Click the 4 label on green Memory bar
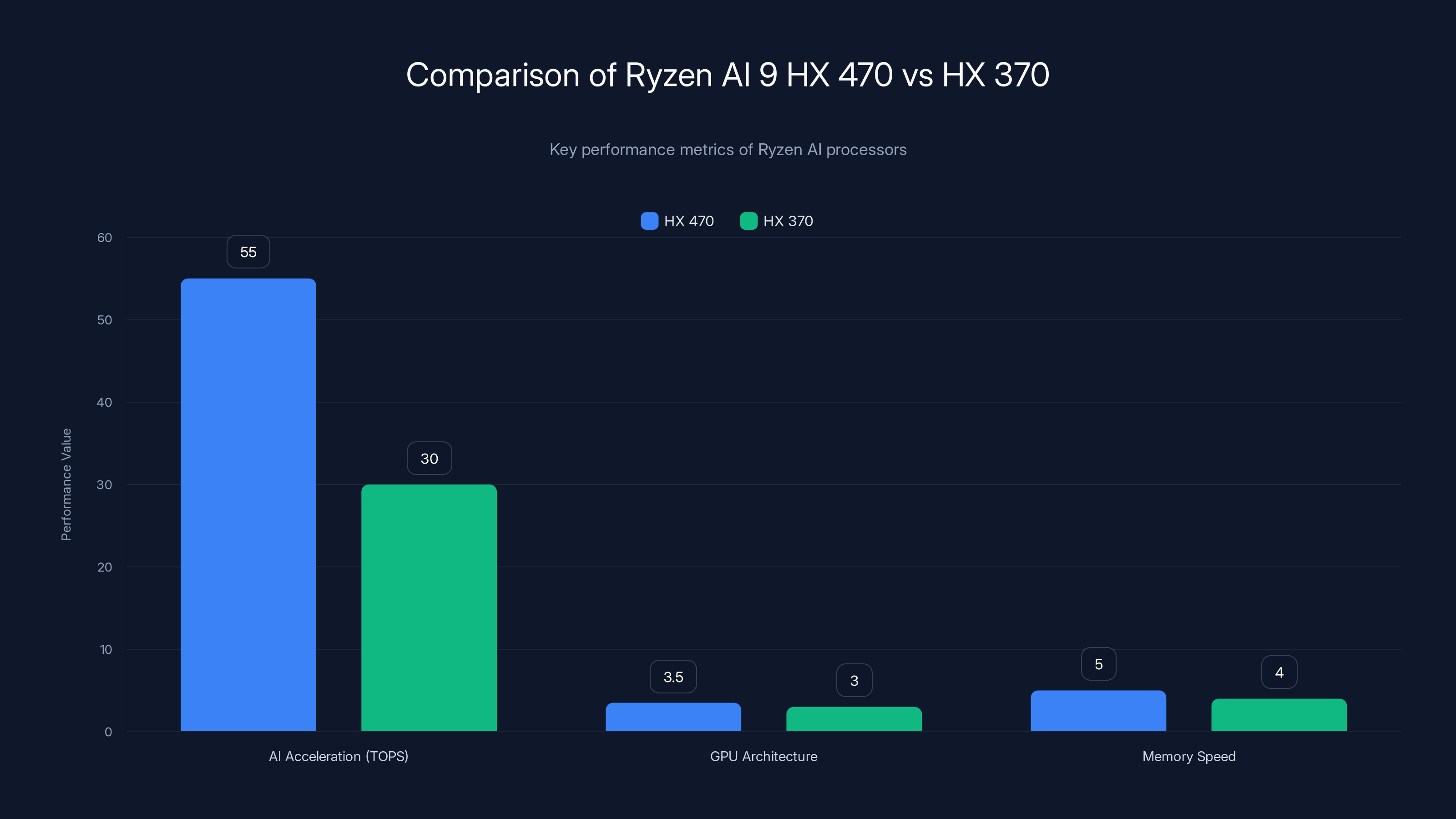1456x819 pixels. 1279,672
